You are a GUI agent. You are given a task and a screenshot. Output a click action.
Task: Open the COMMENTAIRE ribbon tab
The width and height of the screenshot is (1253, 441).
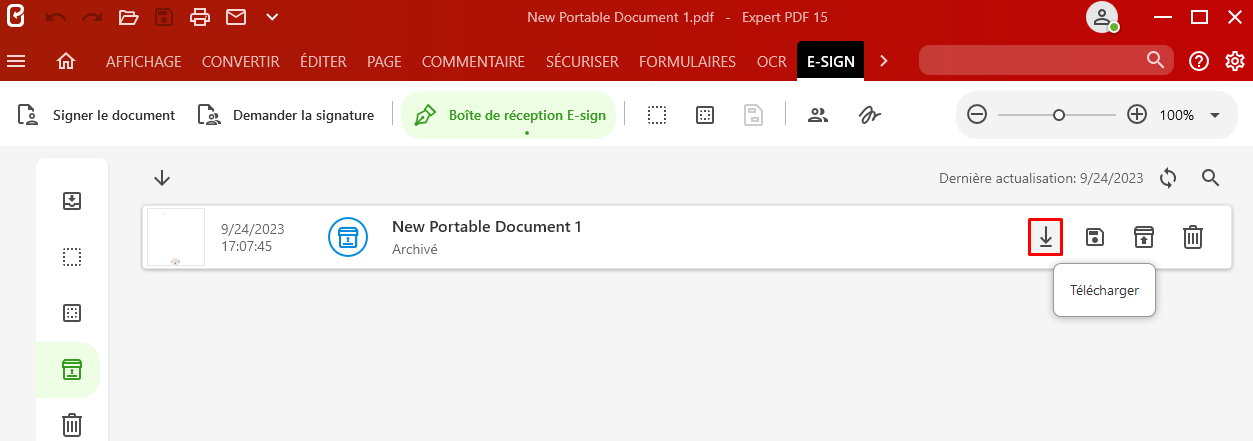[x=473, y=62]
